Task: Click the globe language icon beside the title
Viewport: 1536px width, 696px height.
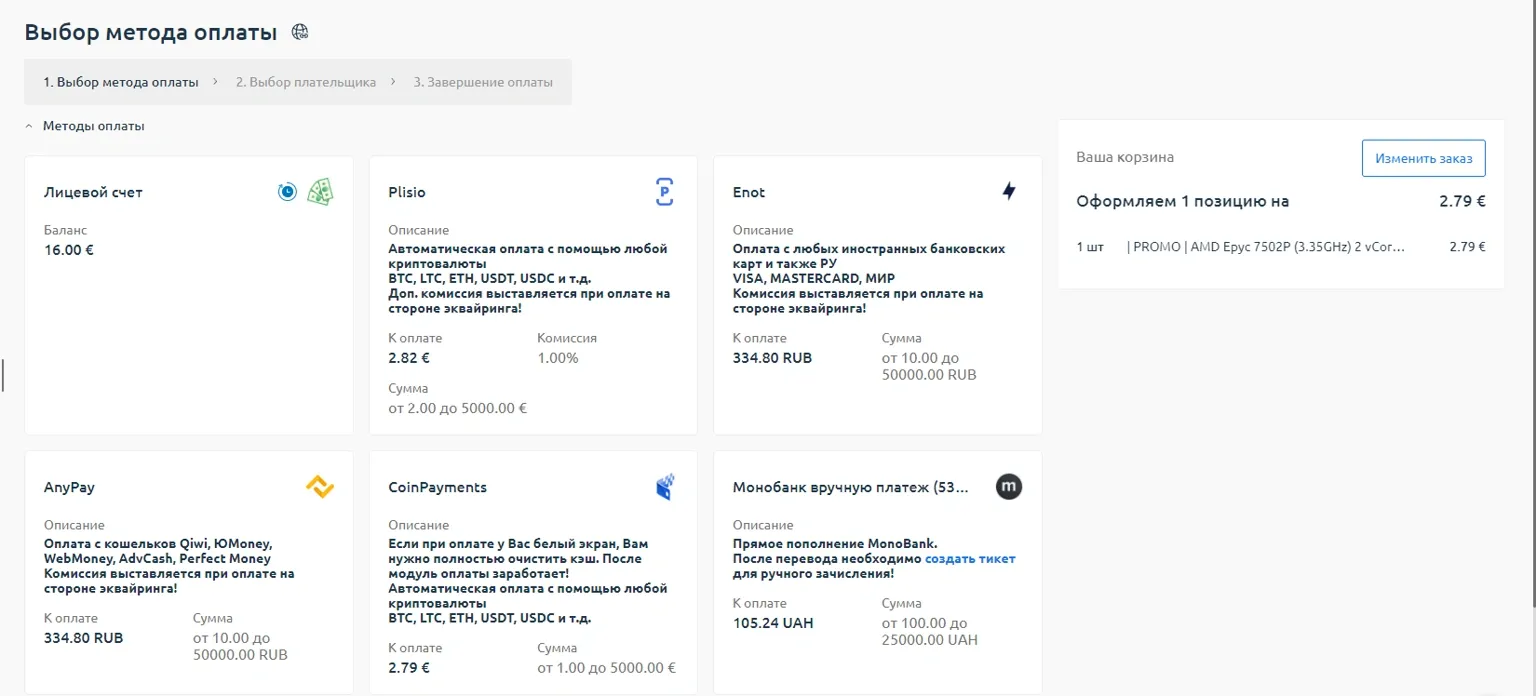Action: 300,32
